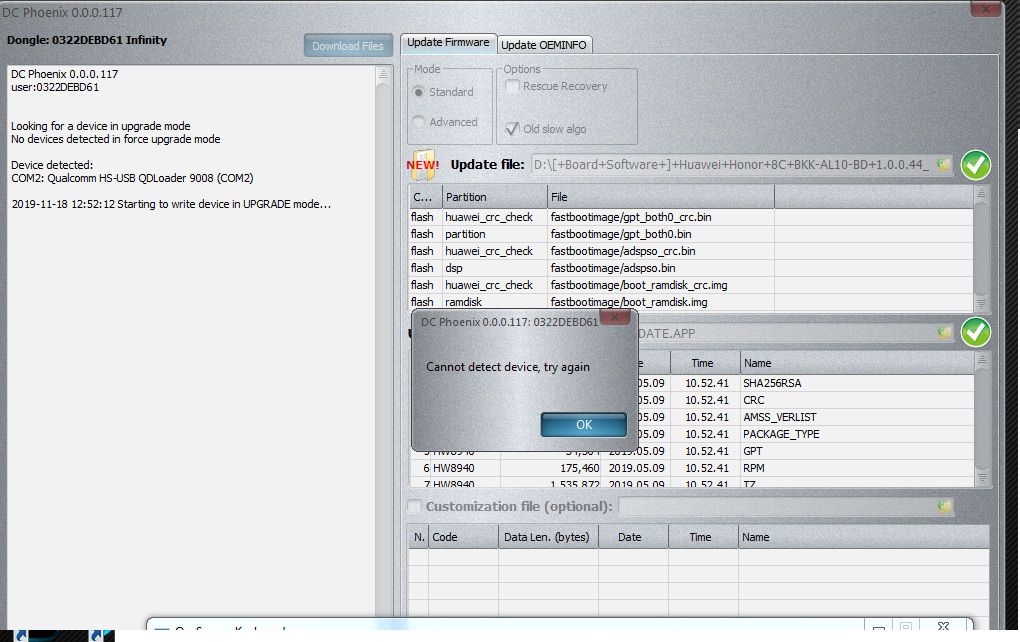
Task: Select the dsp partition row
Action: (691, 268)
